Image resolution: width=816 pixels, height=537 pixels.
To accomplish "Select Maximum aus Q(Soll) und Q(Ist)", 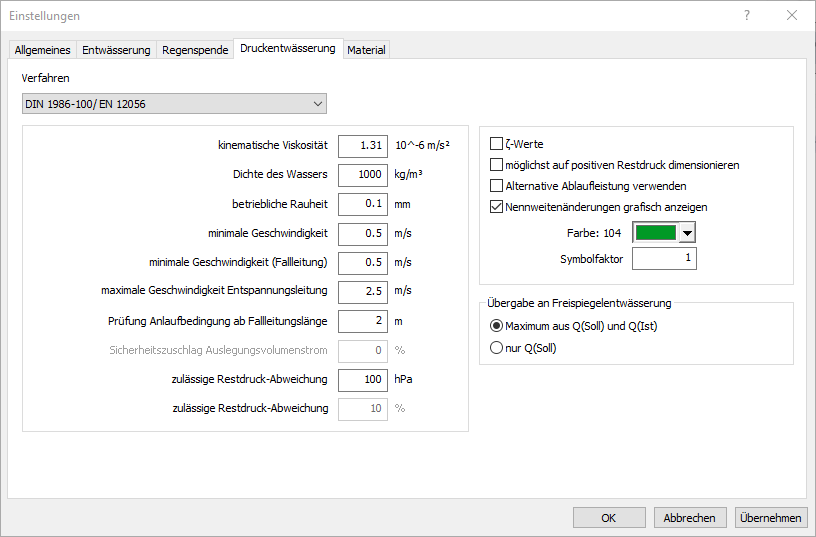I will tap(496, 326).
